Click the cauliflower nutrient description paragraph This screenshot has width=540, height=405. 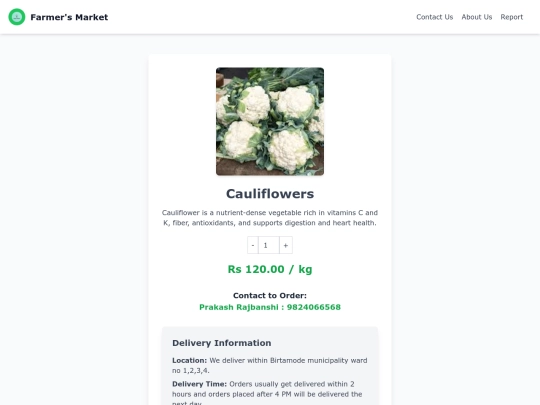coord(270,218)
